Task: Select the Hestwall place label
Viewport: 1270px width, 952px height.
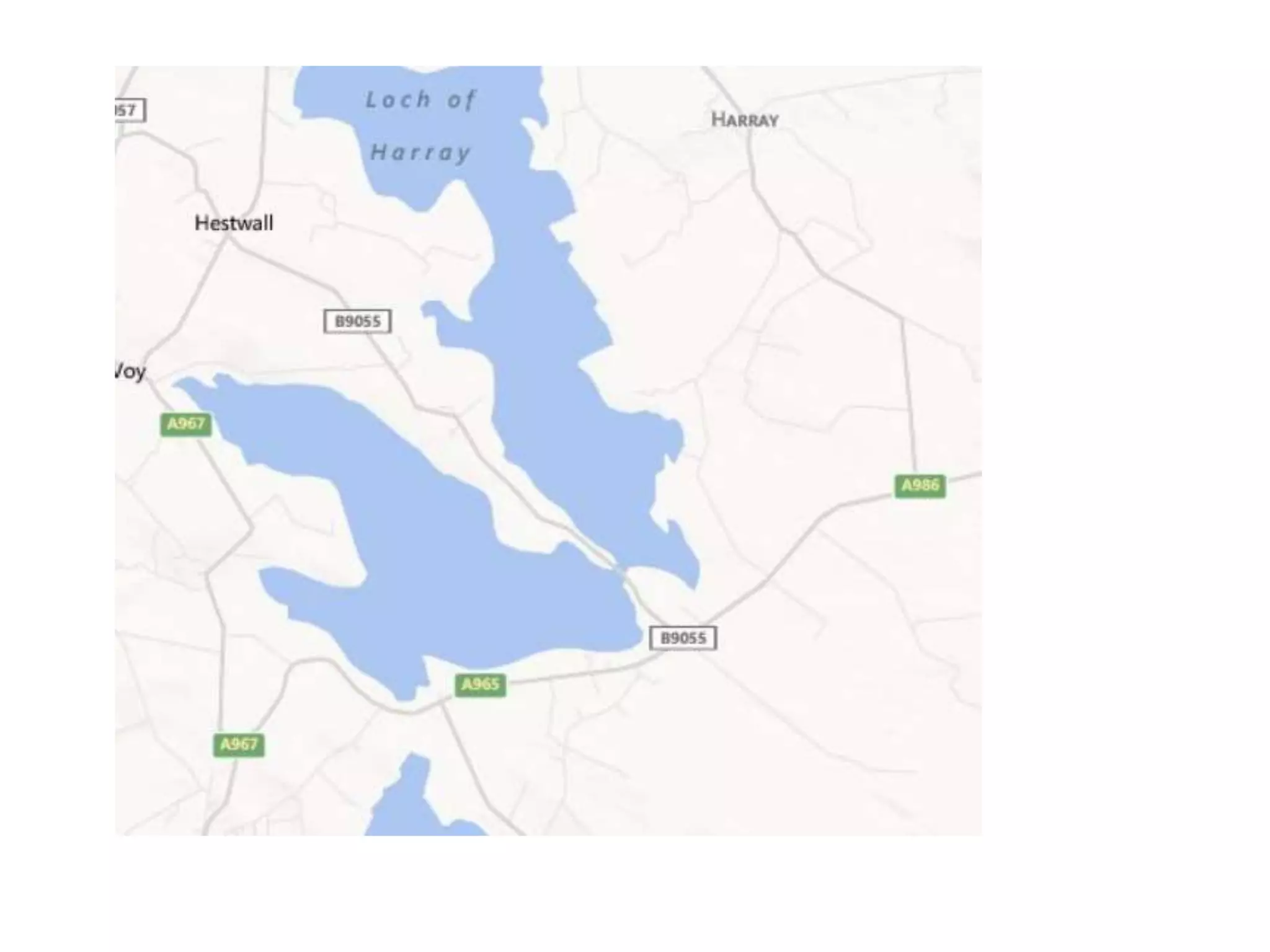Action: pyautogui.click(x=234, y=223)
